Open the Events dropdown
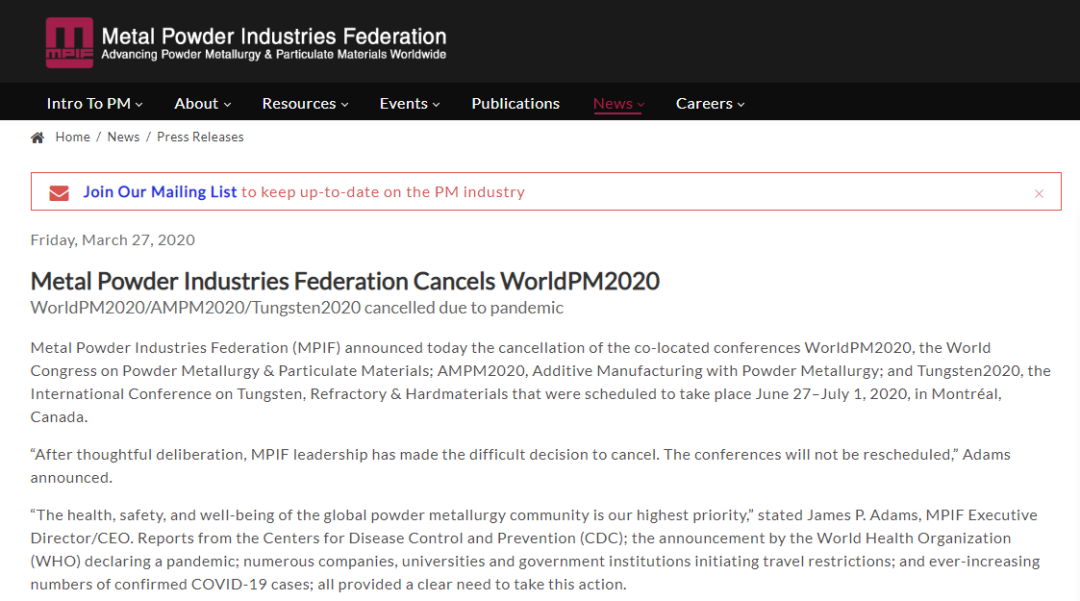This screenshot has height=601, width=1080. coord(409,104)
